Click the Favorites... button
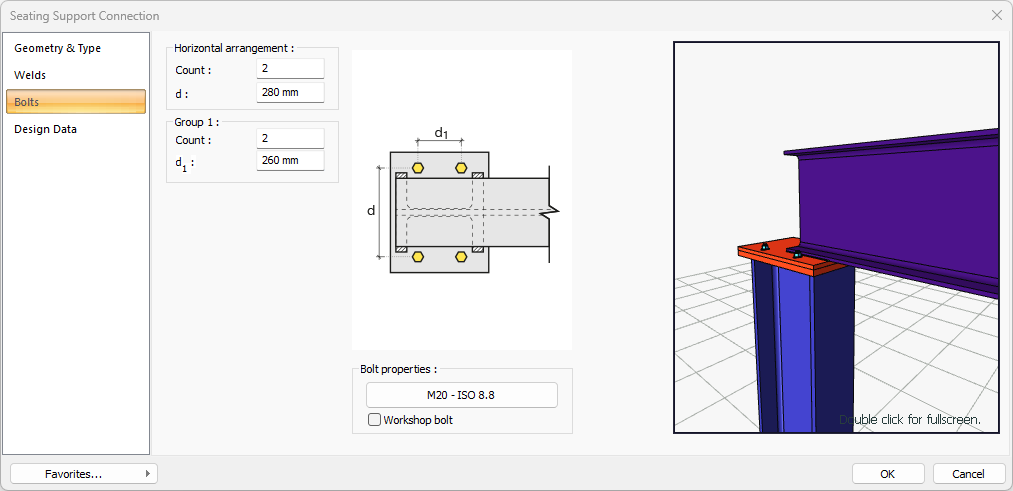This screenshot has height=491, width=1013. pyautogui.click(x=74, y=474)
